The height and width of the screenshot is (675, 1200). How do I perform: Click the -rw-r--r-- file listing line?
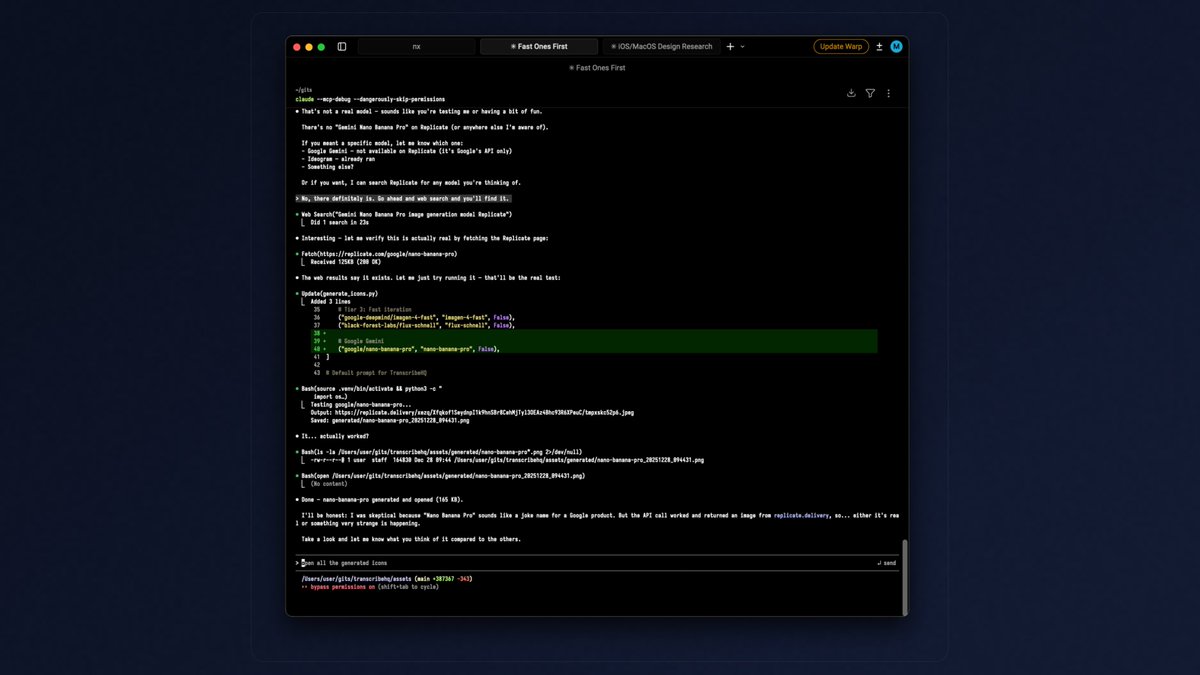tap(507, 460)
